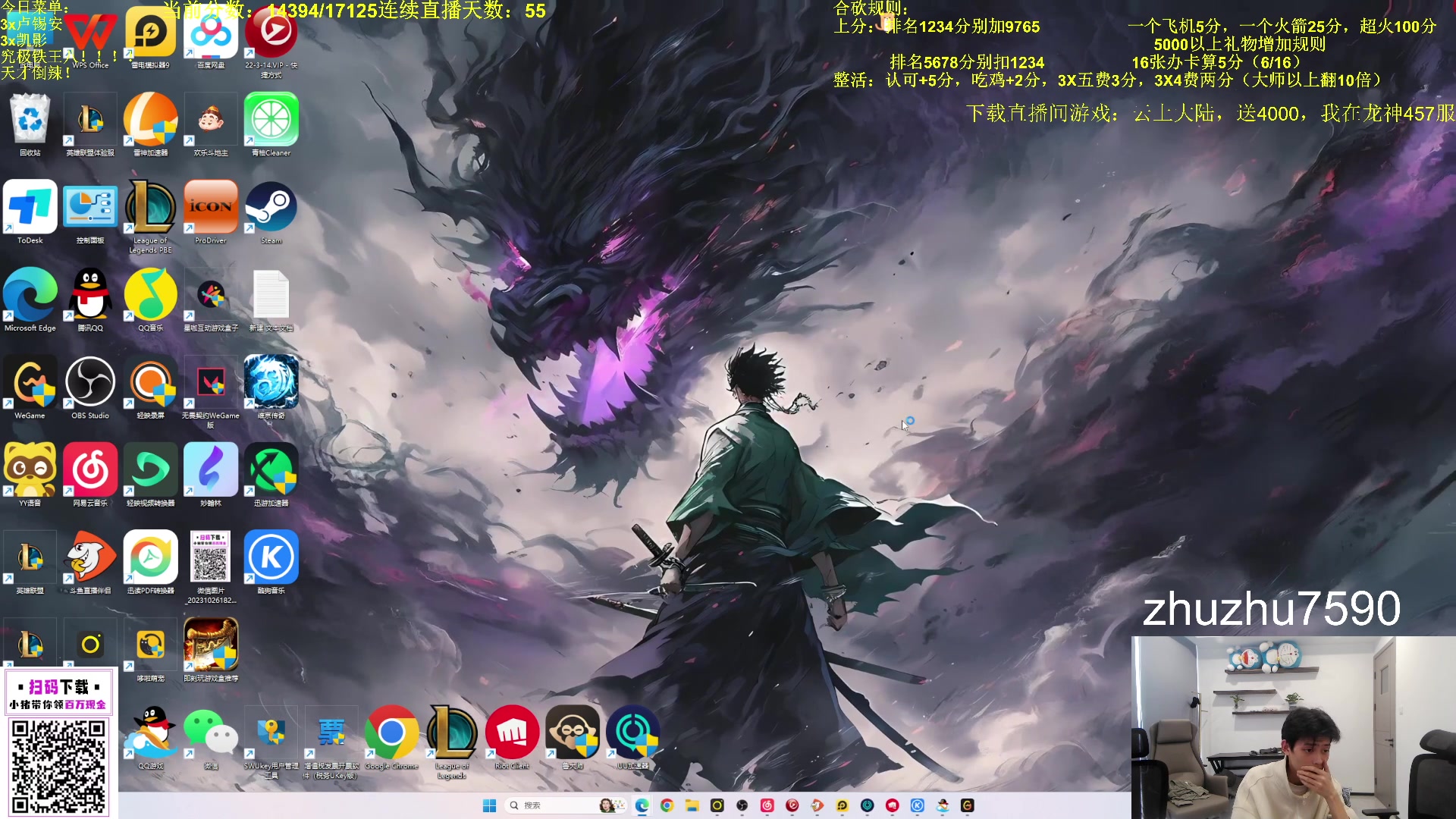Image resolution: width=1456 pixels, height=819 pixels.
Task: Open Microsoft Edge from the taskbar
Action: point(642,805)
